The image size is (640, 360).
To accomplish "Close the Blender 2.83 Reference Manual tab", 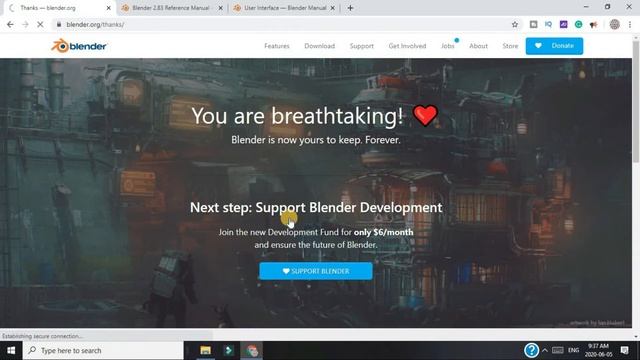I will [220, 8].
